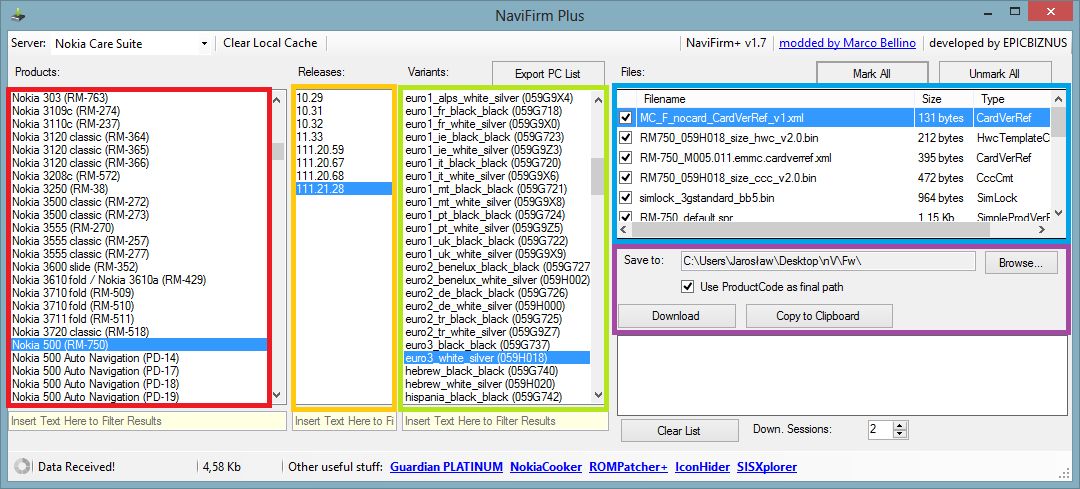1080x489 pixels.
Task: Increase Down. Sessions with up arrow
Action: click(900, 426)
